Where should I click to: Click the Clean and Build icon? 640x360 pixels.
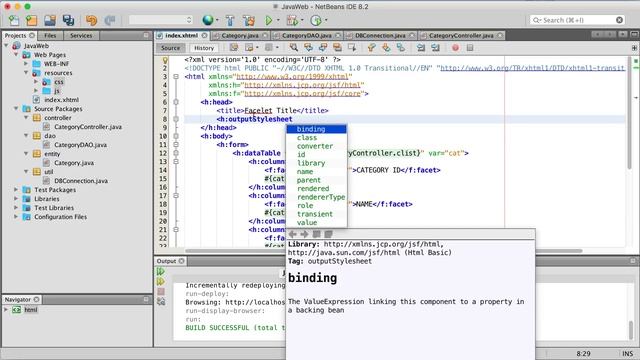(249, 20)
